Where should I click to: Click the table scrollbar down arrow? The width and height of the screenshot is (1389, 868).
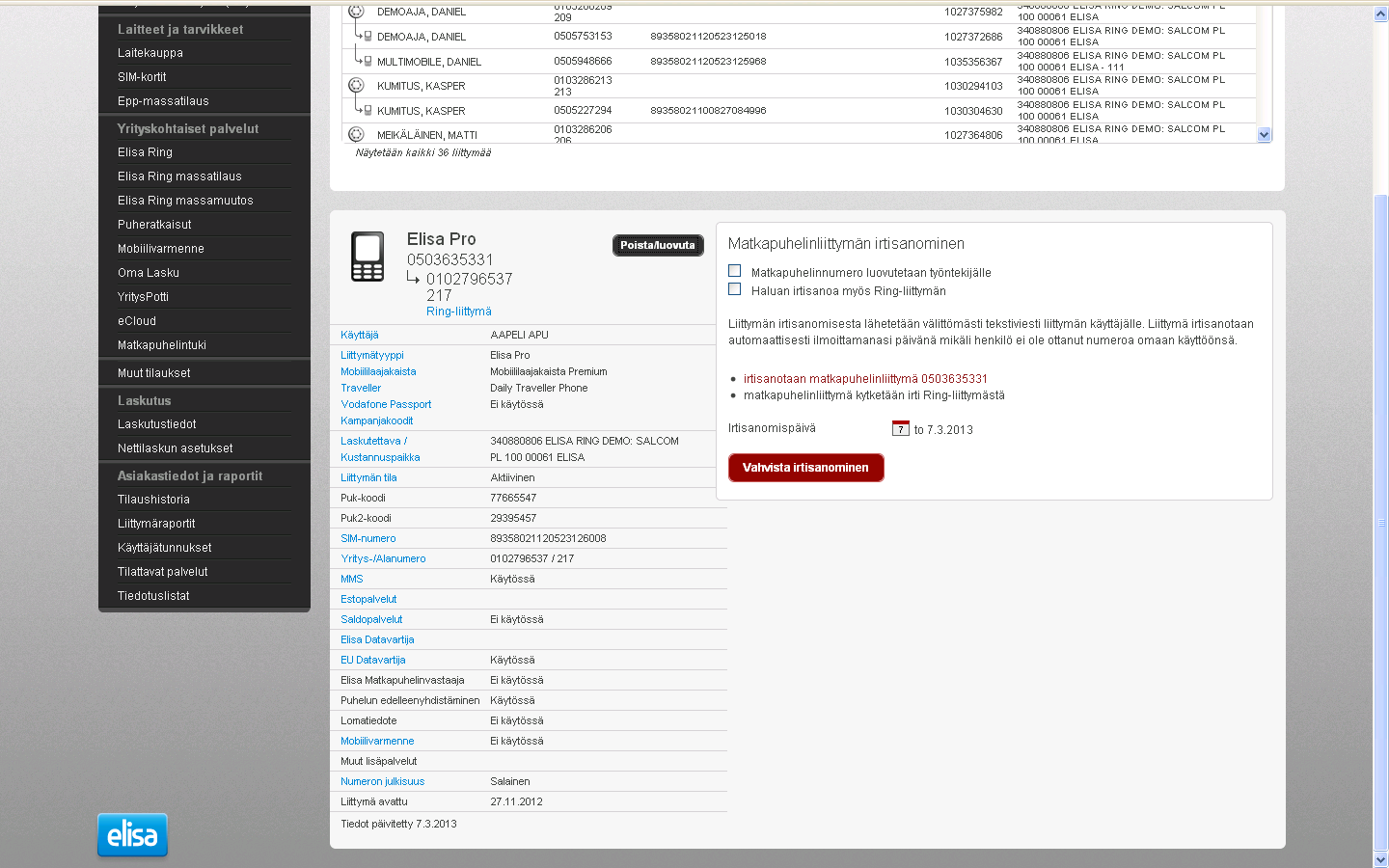pyautogui.click(x=1265, y=135)
